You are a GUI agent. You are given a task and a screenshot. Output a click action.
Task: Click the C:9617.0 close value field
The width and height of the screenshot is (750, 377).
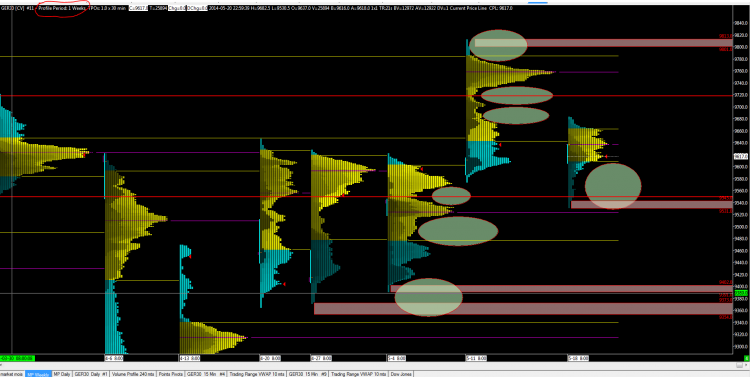(x=138, y=9)
